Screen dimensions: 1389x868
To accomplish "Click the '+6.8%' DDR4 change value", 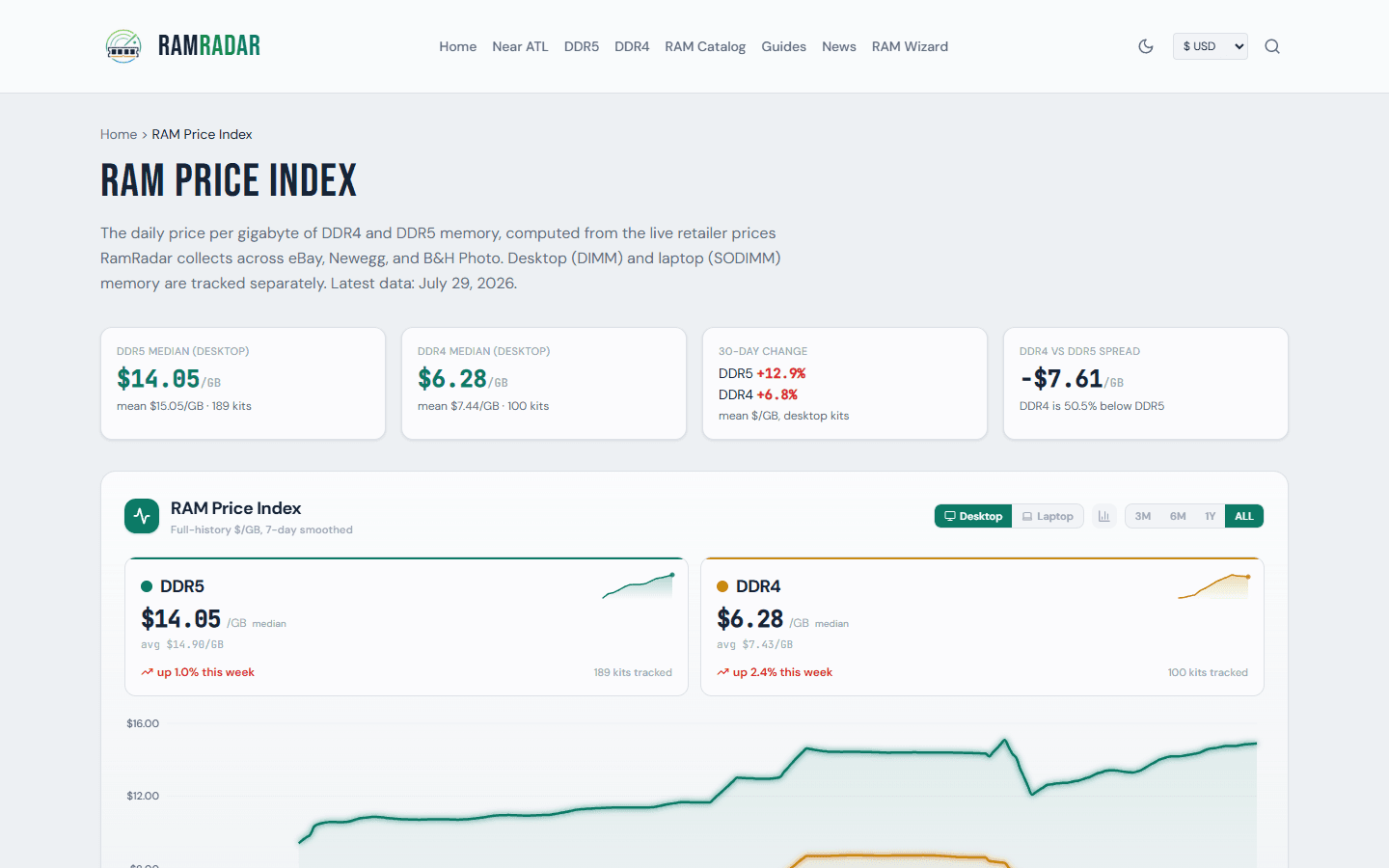I will tap(777, 394).
